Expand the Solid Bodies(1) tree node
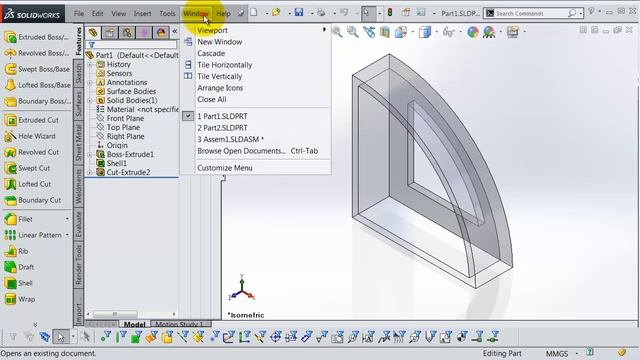640x360 pixels. click(x=90, y=100)
